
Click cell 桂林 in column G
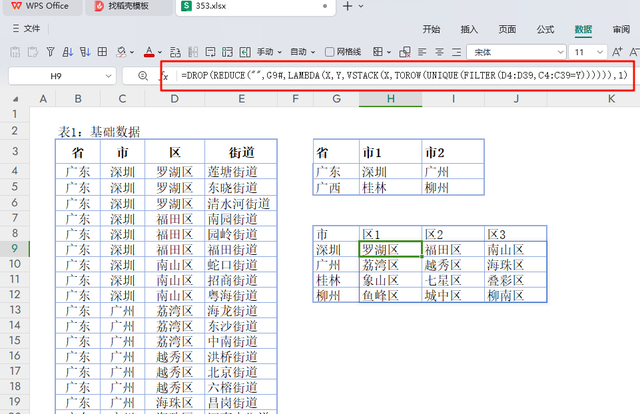(x=336, y=280)
